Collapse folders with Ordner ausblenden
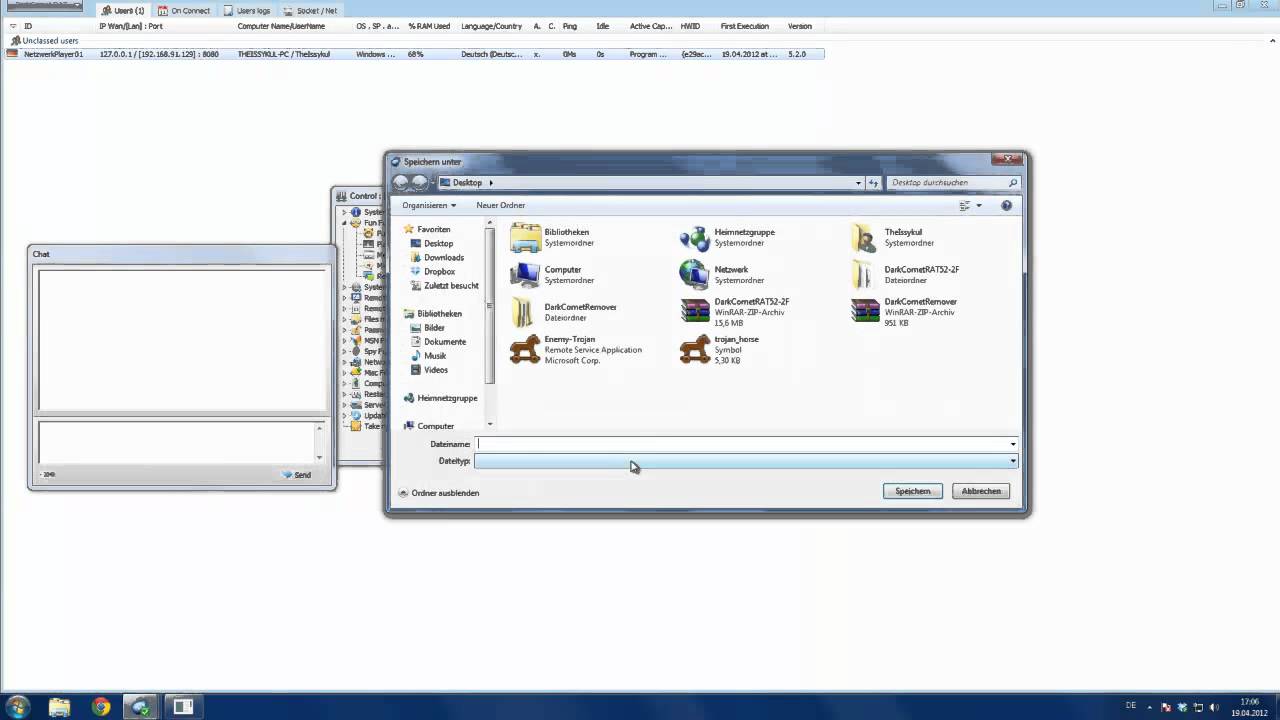The width and height of the screenshot is (1280, 720). [x=439, y=493]
